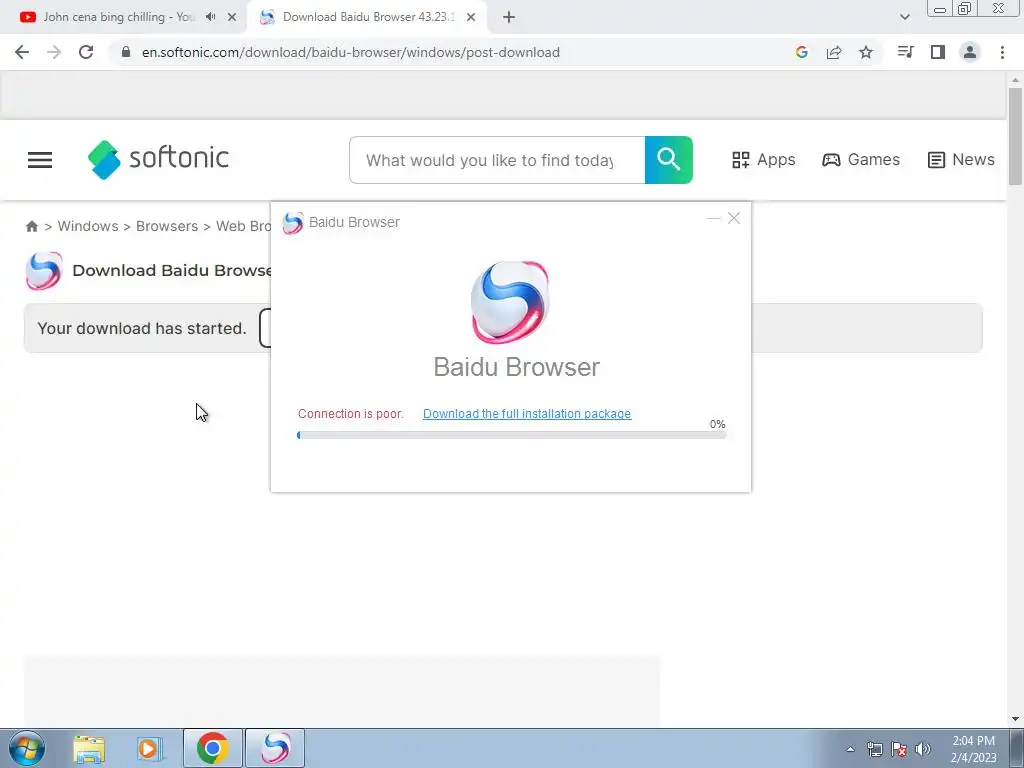Switch to Chrome in taskbar
The width and height of the screenshot is (1024, 768).
coord(212,748)
